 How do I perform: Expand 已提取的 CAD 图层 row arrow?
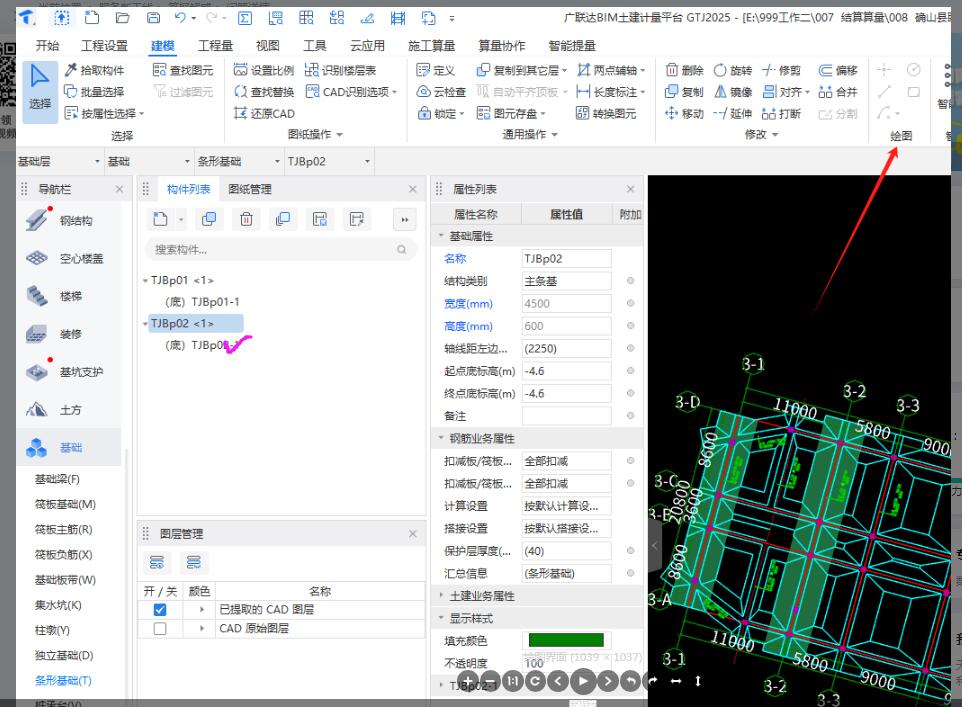coord(201,609)
